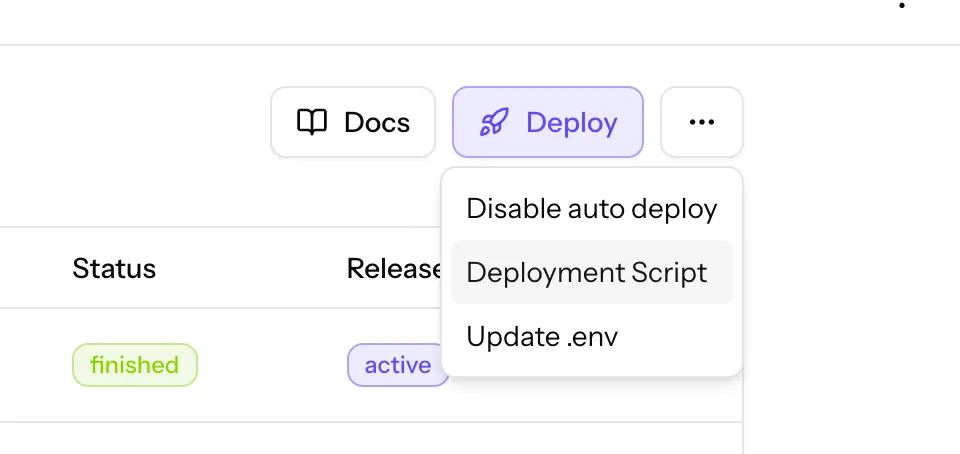Click the word Deploy in the toolbar

click(571, 123)
